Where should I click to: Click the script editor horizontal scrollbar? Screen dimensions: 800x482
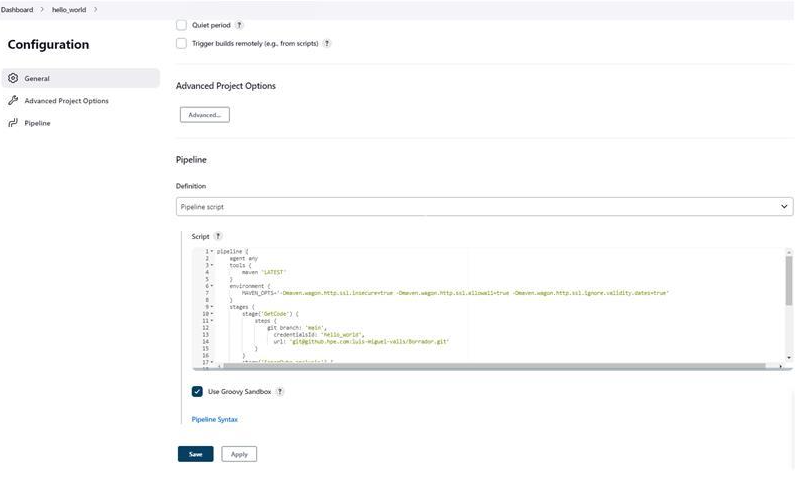[x=494, y=366]
